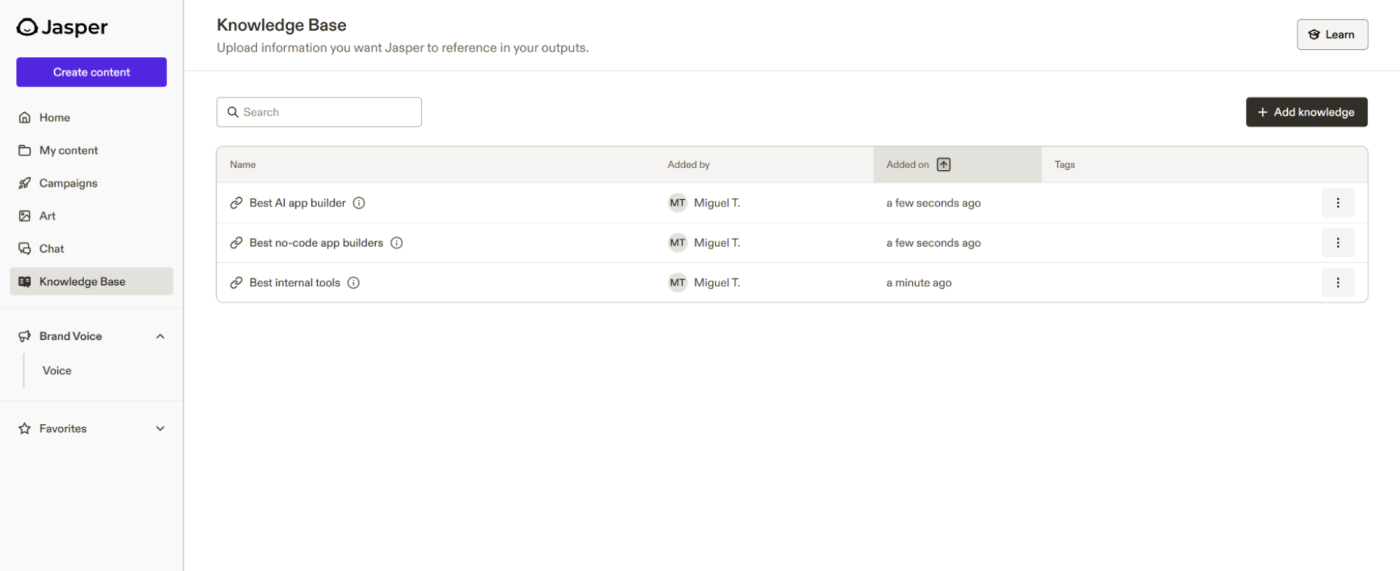Click the link icon beside Best no-code app builders

tap(237, 243)
